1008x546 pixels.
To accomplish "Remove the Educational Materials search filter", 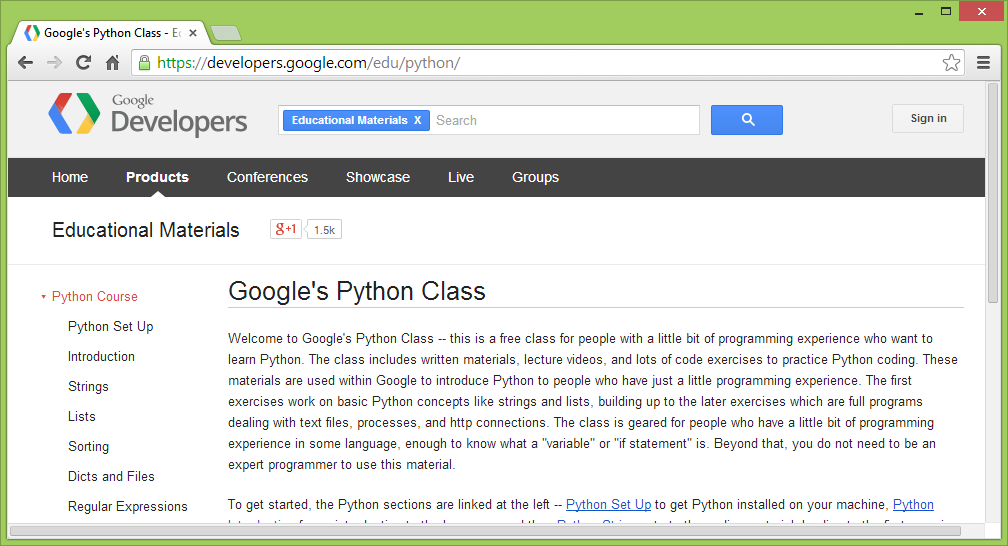I will click(418, 120).
